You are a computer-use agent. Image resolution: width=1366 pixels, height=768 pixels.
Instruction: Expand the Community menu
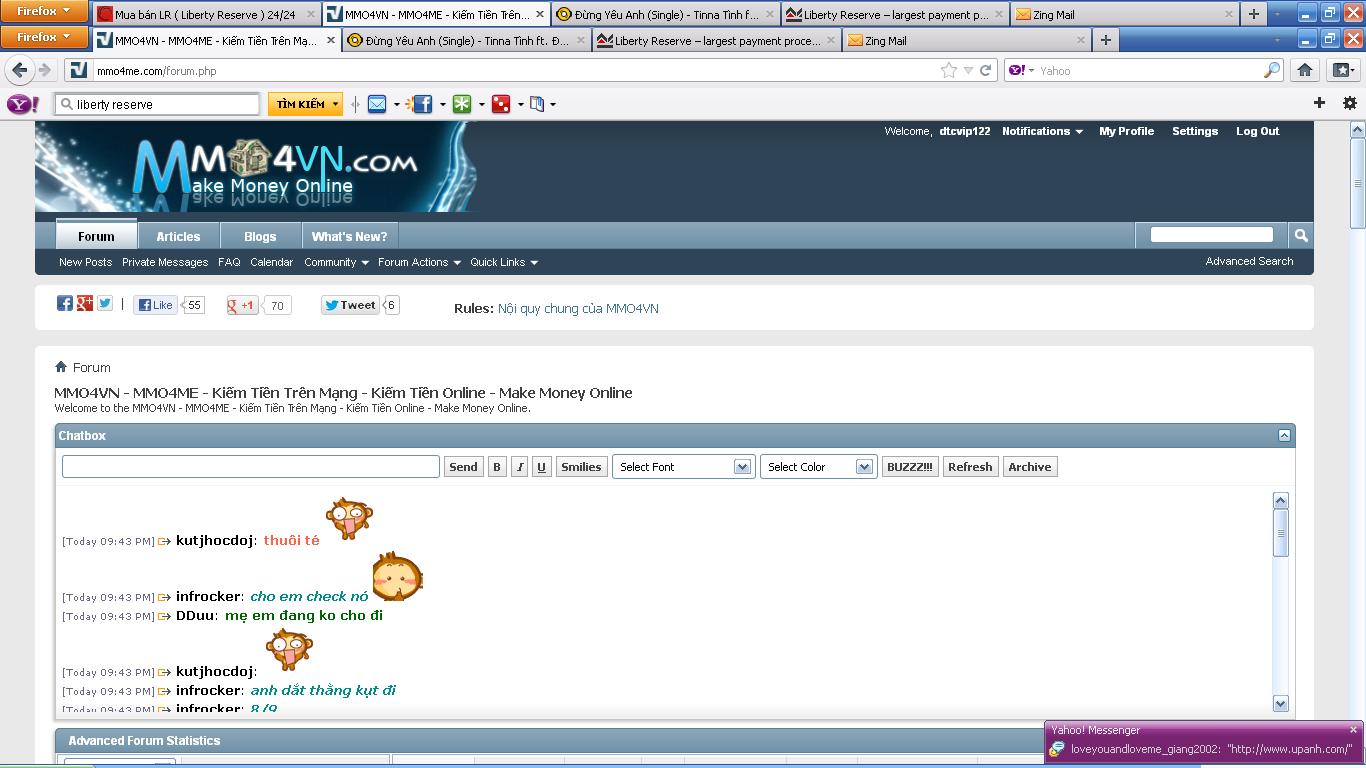pyautogui.click(x=336, y=262)
